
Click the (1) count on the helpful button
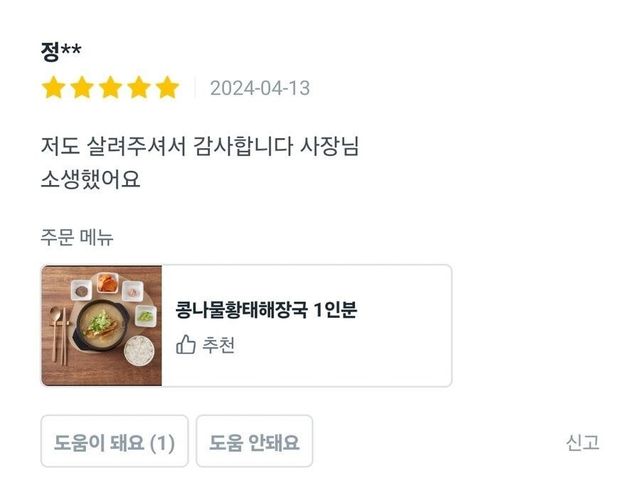(162, 442)
